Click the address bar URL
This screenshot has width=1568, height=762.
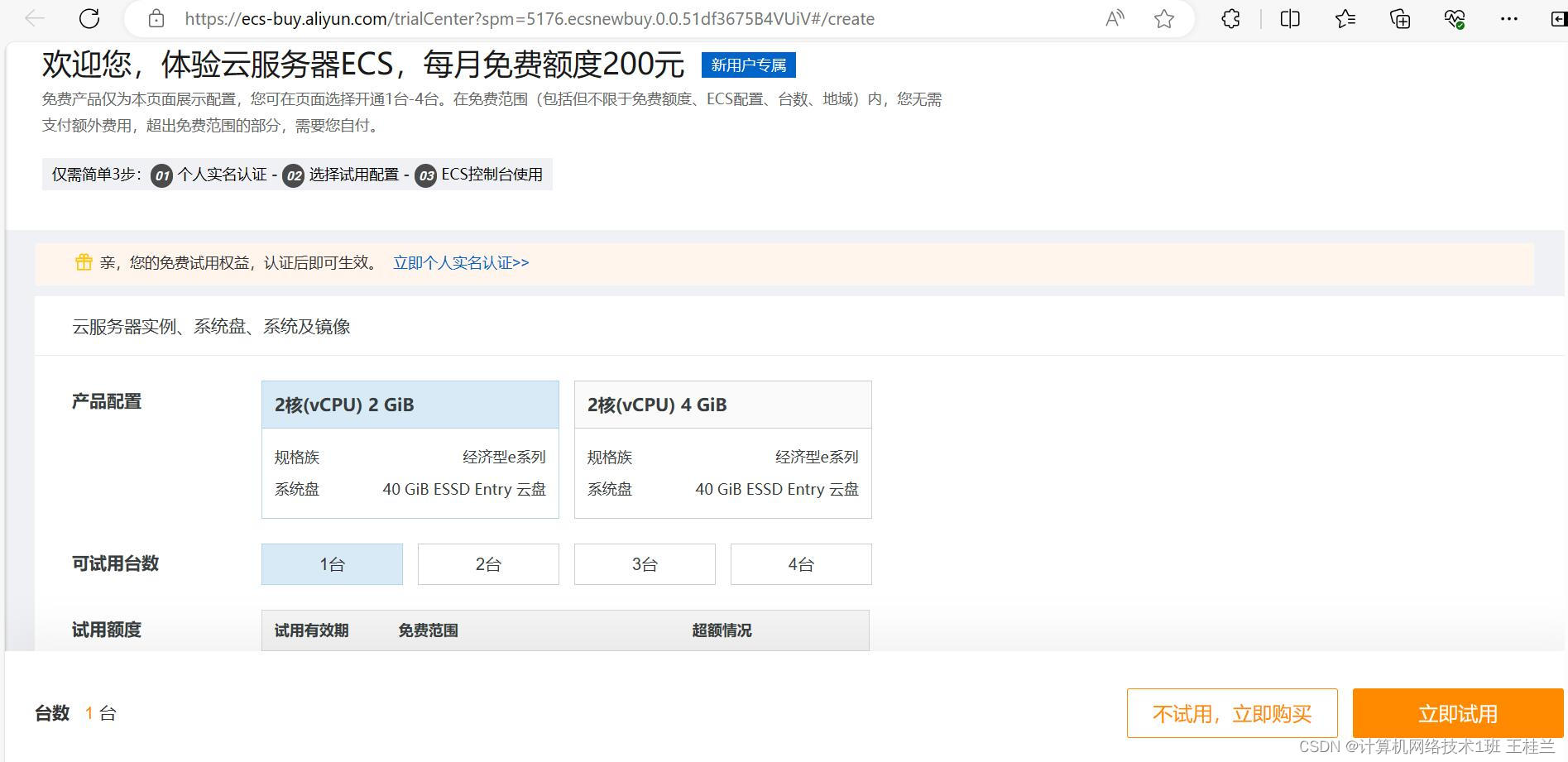pos(530,18)
